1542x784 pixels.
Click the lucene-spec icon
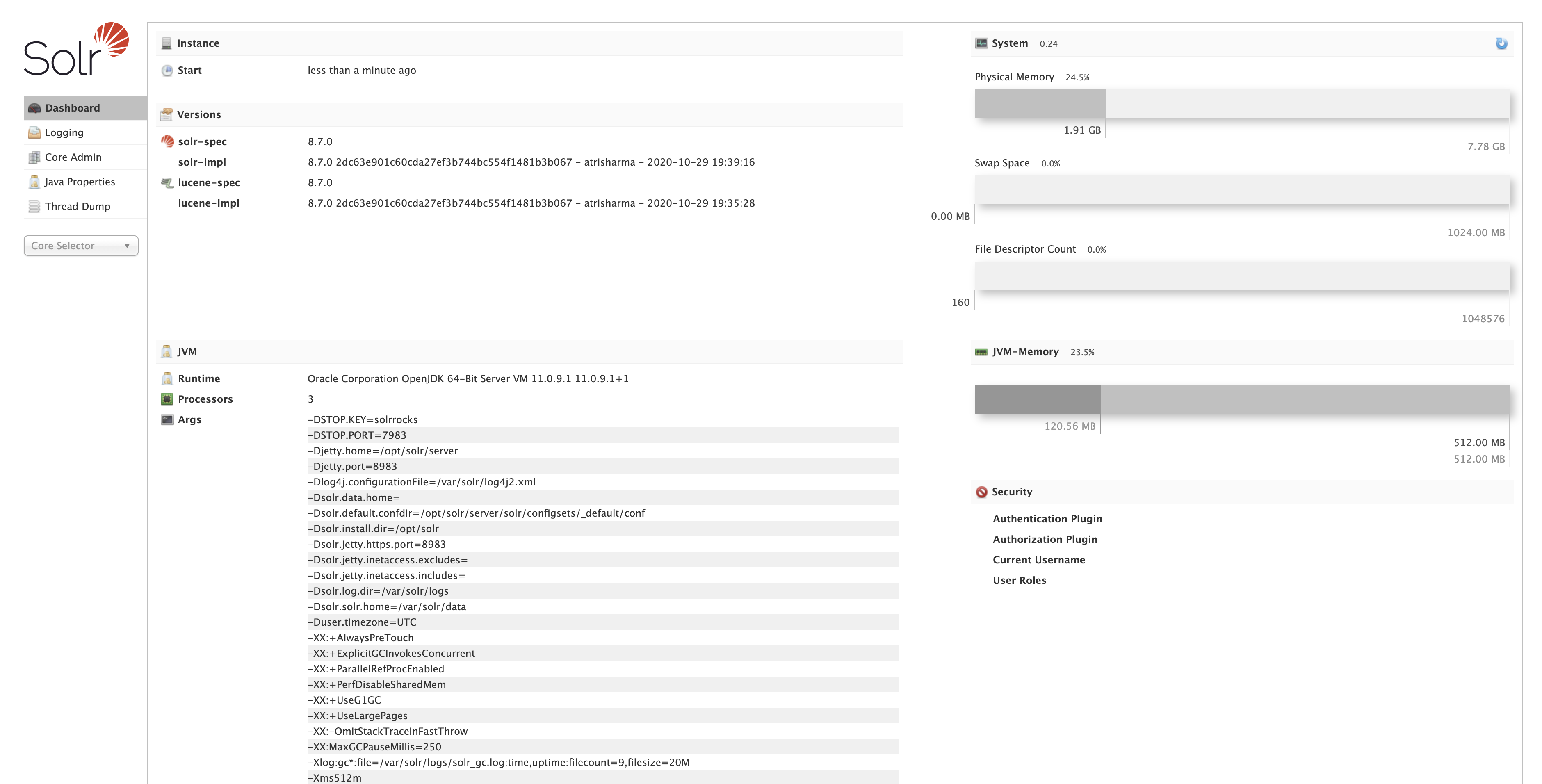tap(167, 182)
